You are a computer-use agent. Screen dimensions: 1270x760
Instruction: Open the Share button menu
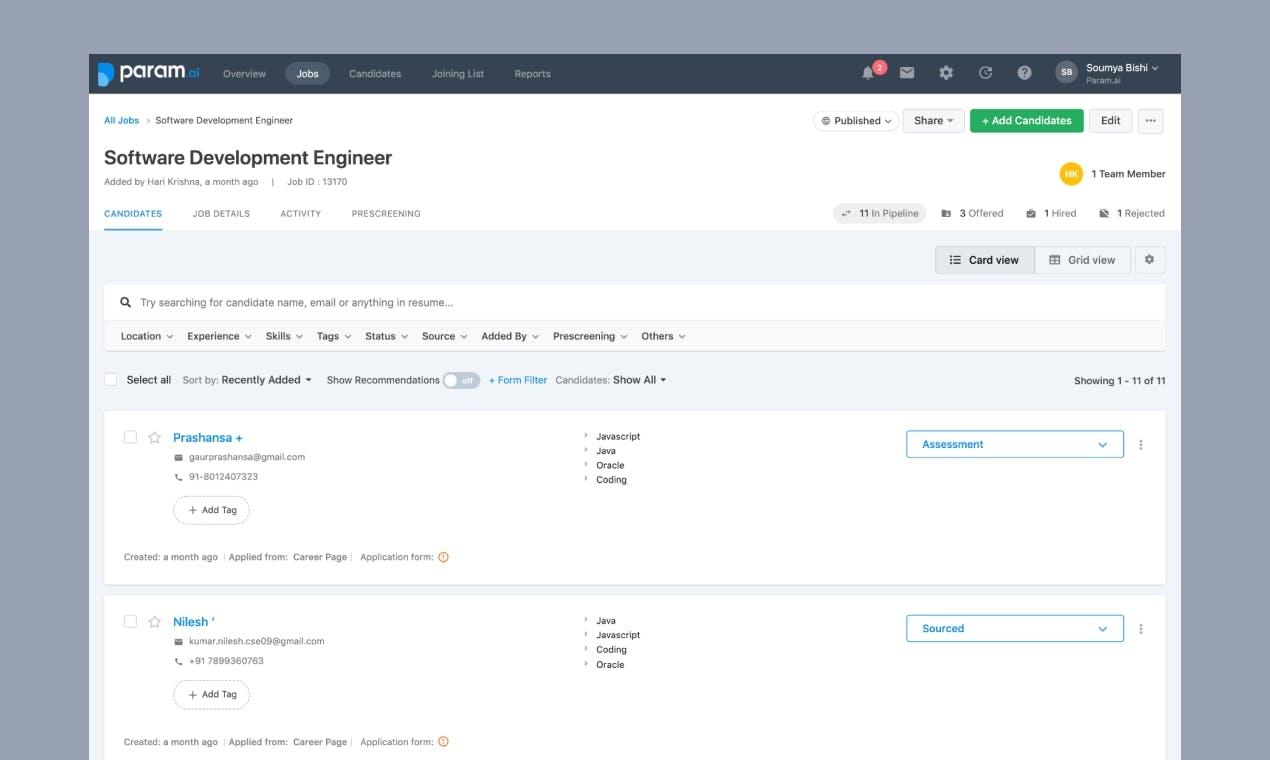click(x=934, y=121)
